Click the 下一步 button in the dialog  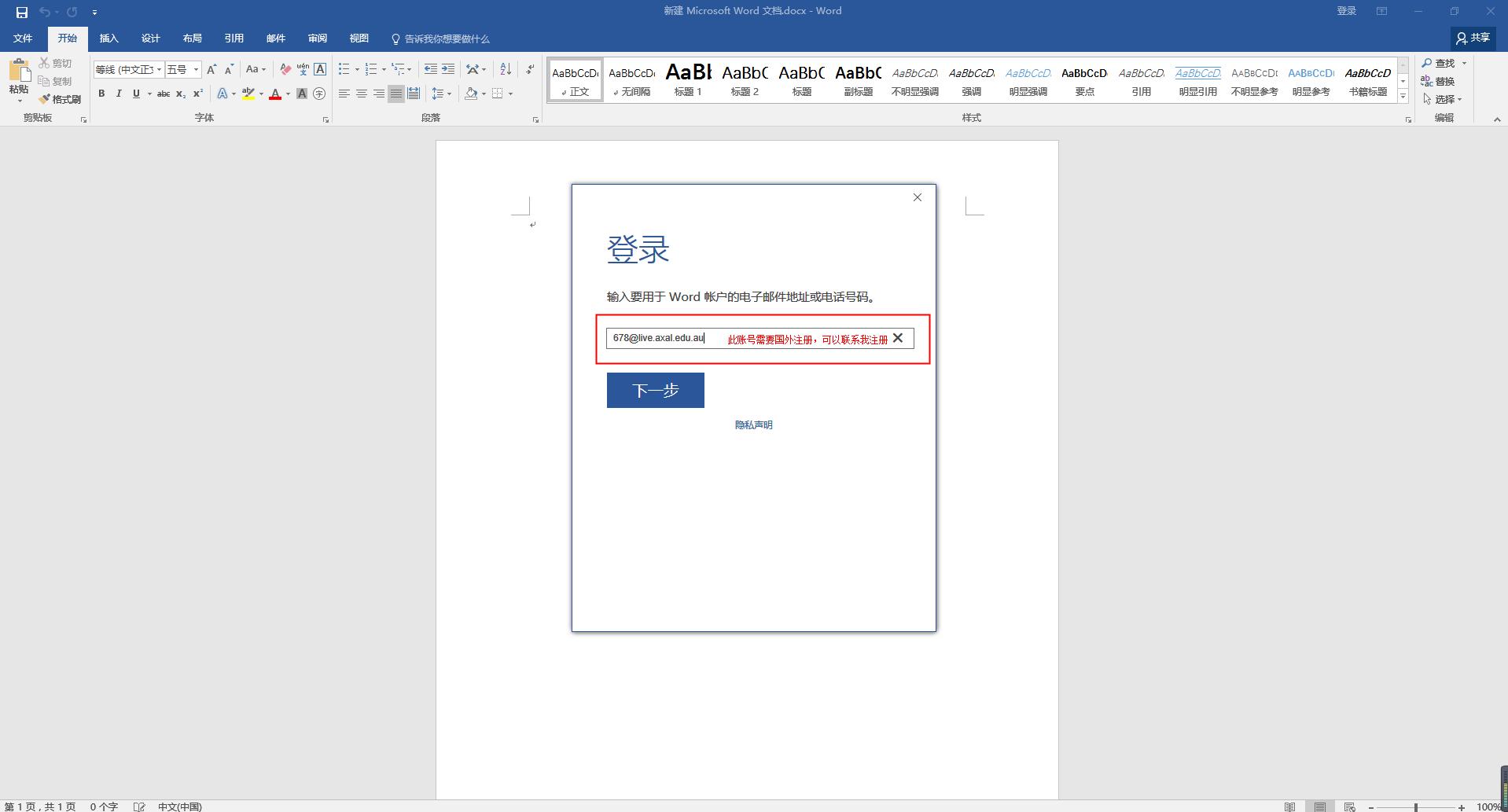[655, 389]
